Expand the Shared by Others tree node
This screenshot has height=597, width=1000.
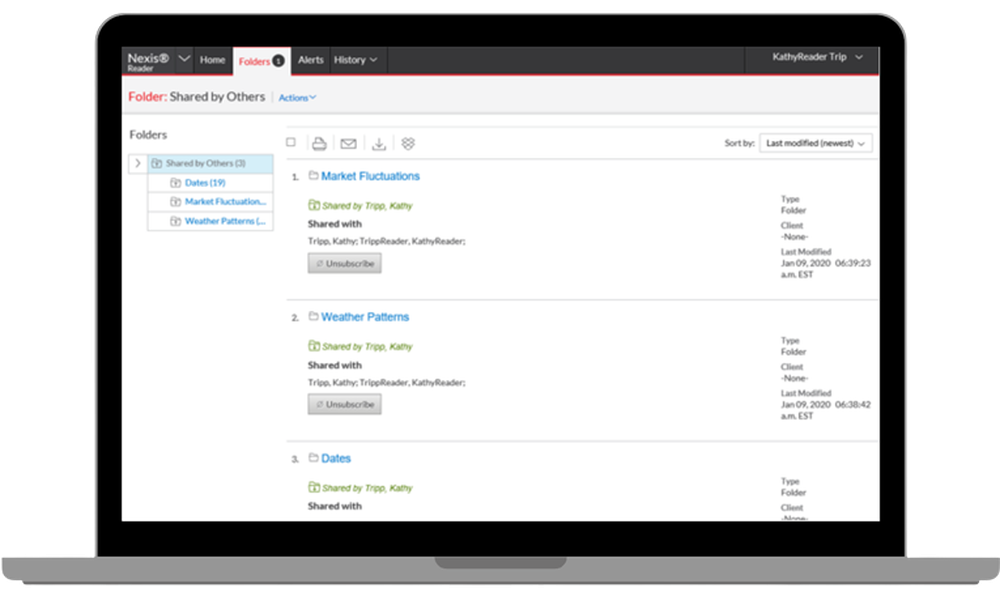tap(138, 162)
